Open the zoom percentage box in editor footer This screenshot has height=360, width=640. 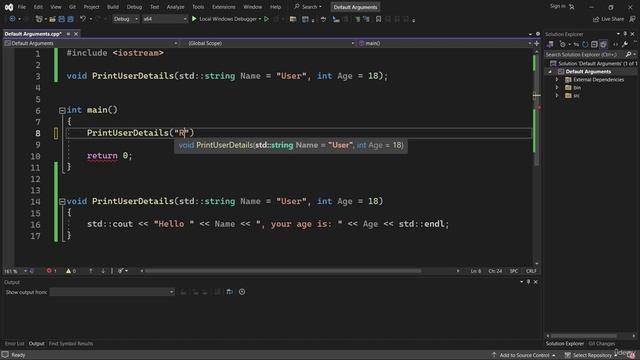(16, 271)
